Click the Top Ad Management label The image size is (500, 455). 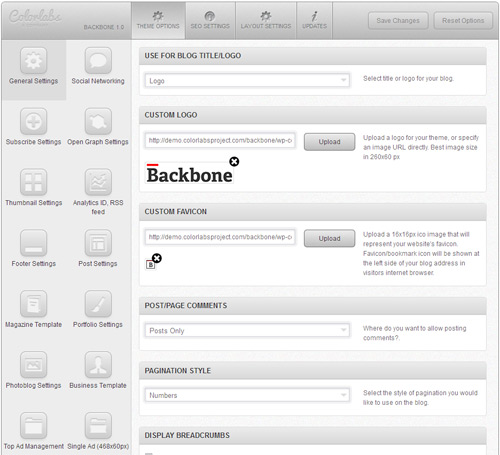coord(33,446)
